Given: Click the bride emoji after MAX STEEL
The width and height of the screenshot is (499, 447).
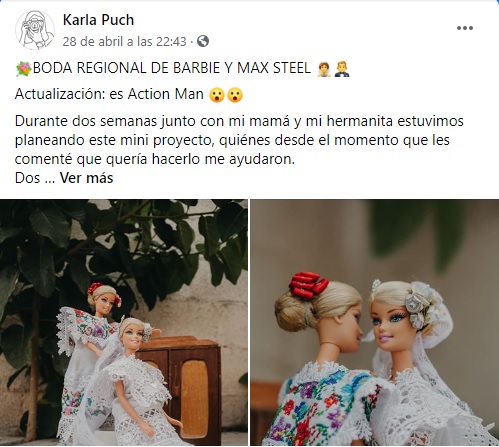Looking at the screenshot, I should point(324,69).
